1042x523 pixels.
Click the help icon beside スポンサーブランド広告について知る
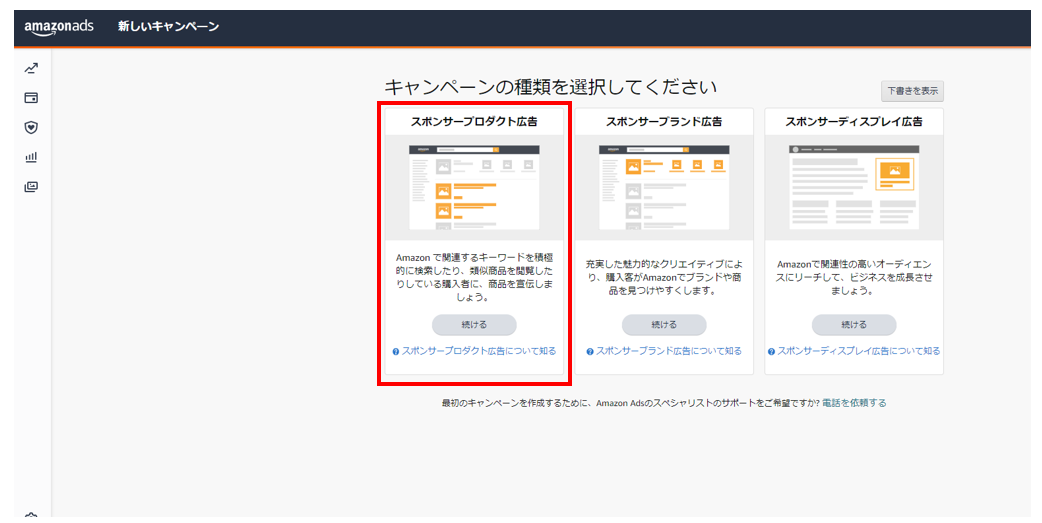pos(589,352)
